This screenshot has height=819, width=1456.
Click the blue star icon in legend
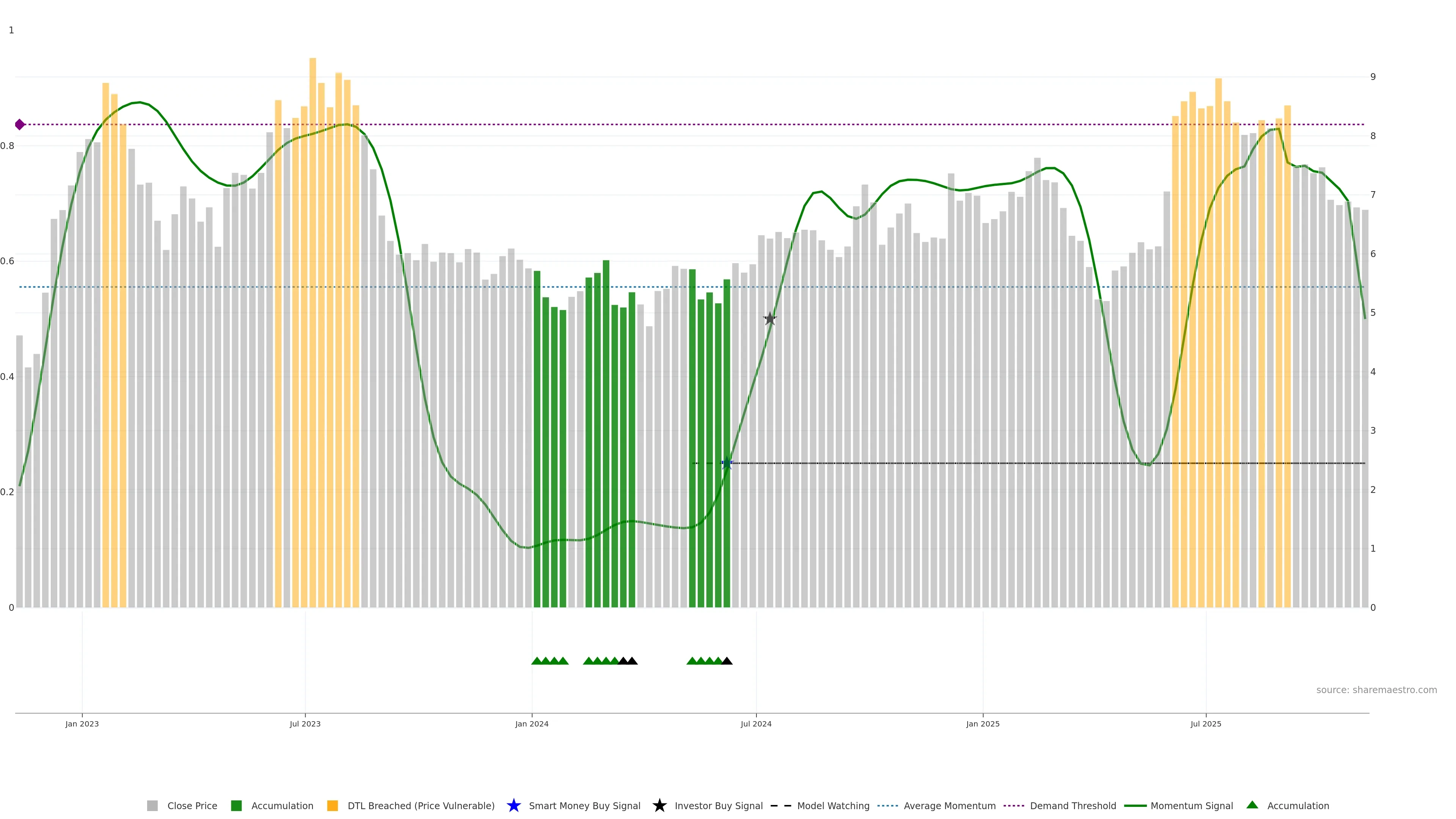pos(513,805)
